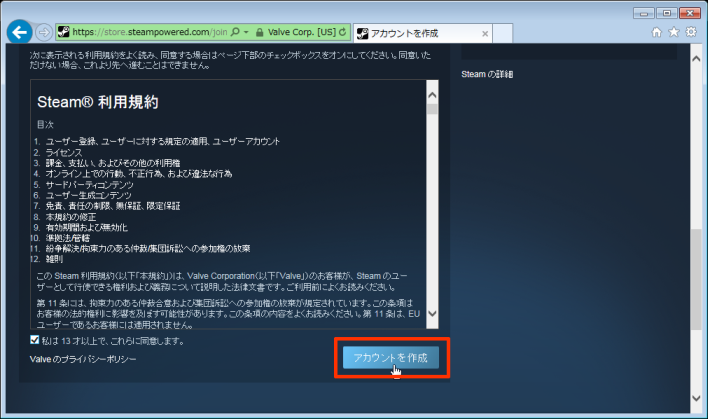
Task: Open Favorites with the star icon
Action: coord(674,32)
